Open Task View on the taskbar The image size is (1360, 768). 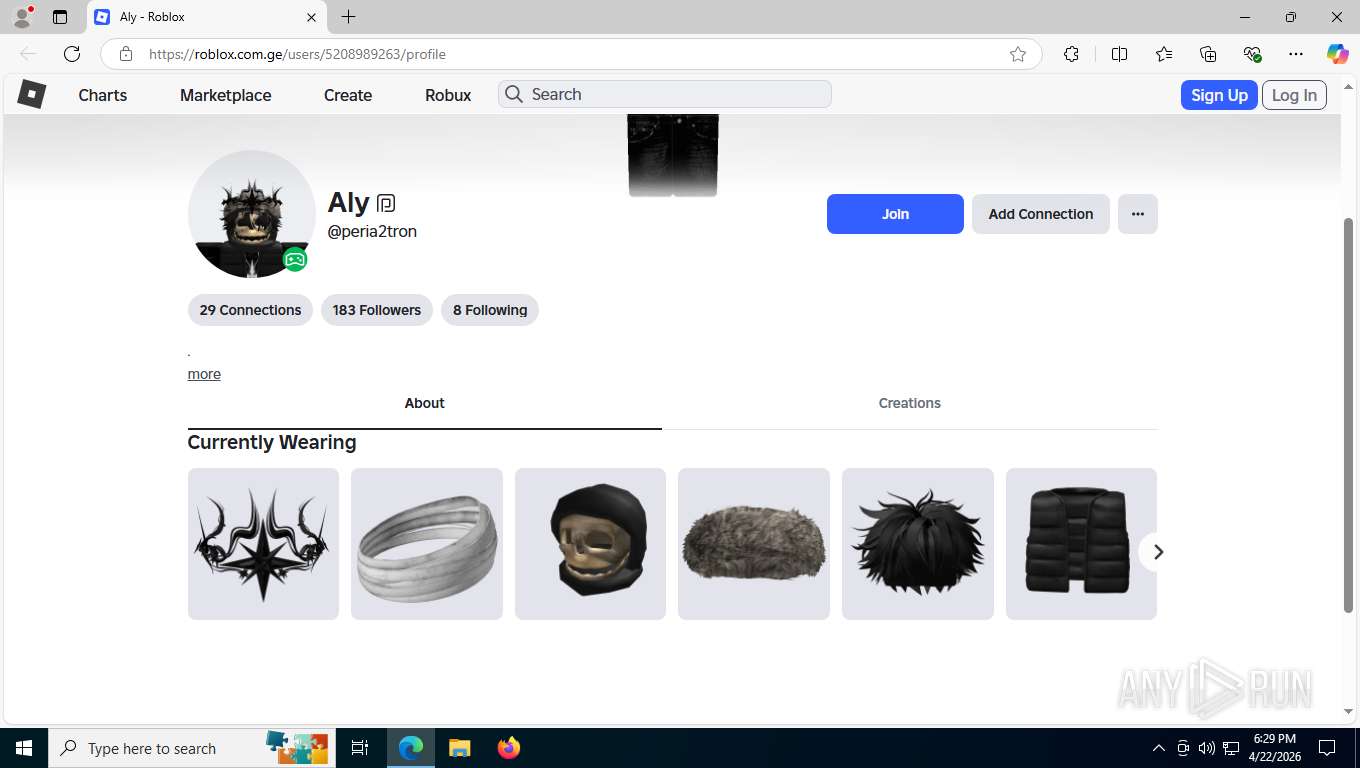click(x=360, y=748)
